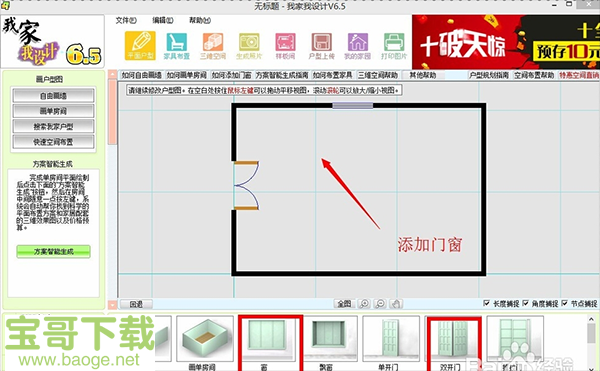The height and width of the screenshot is (371, 600).
Task: Open the 如何添加门窗 help tab
Action: (x=232, y=75)
